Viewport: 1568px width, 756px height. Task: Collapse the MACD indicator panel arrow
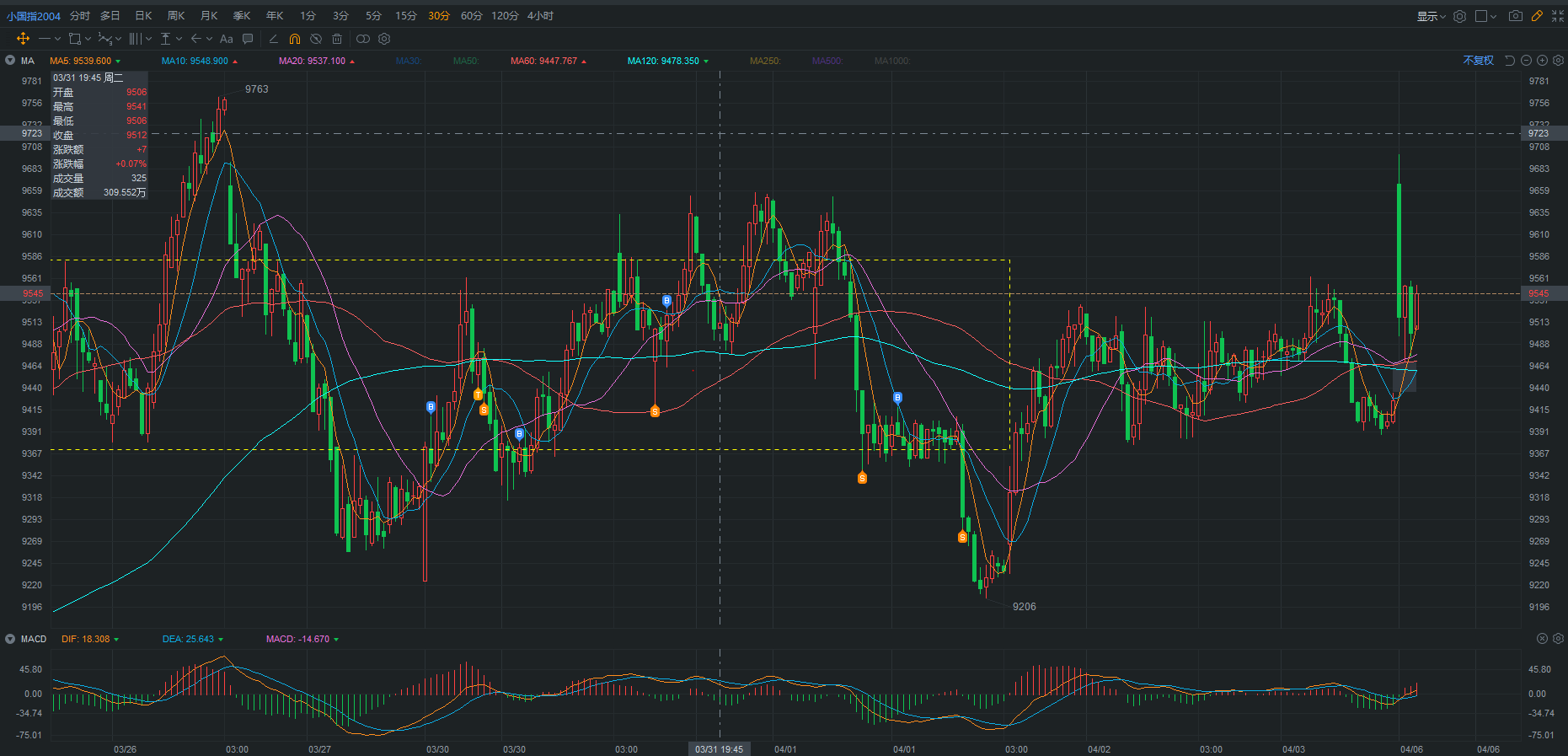pos(10,639)
